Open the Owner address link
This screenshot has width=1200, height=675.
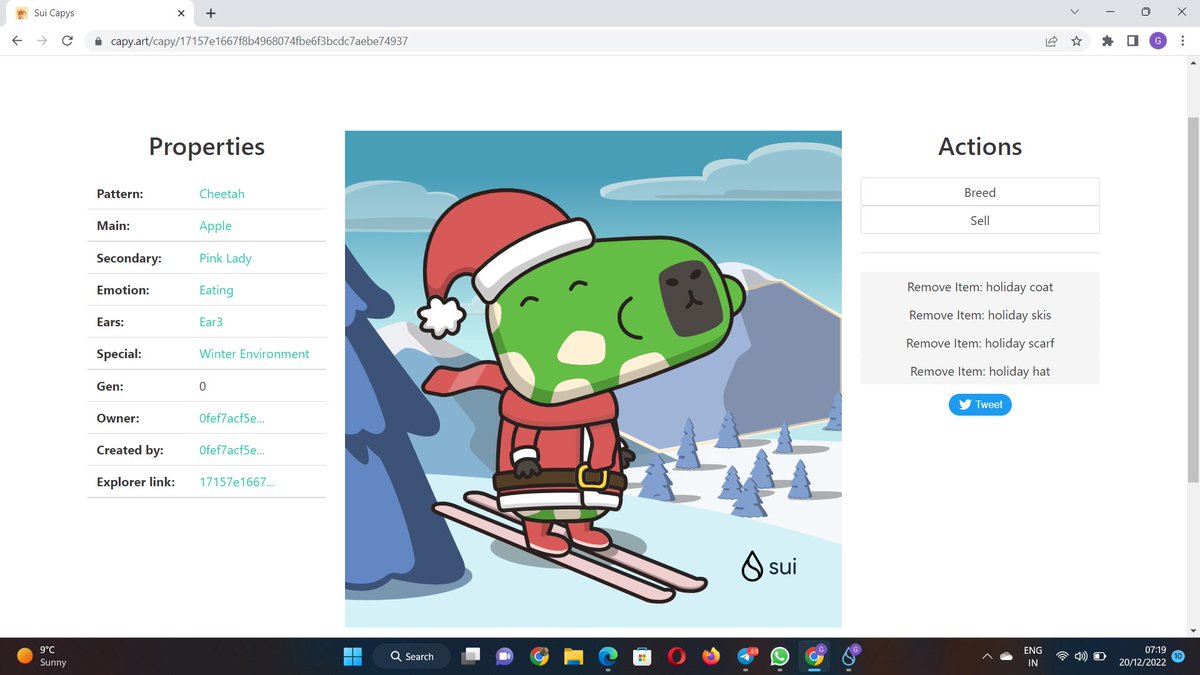coord(232,418)
